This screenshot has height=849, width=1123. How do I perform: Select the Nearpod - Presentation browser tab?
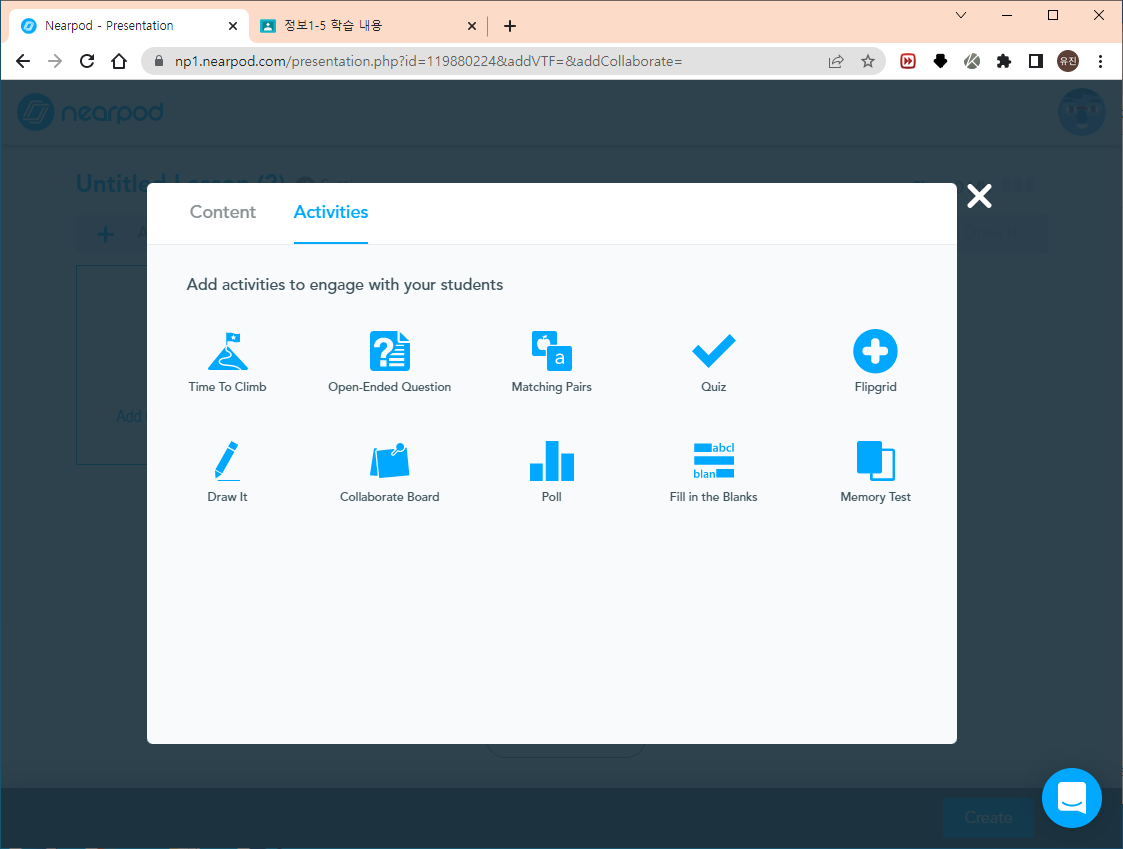[129, 26]
